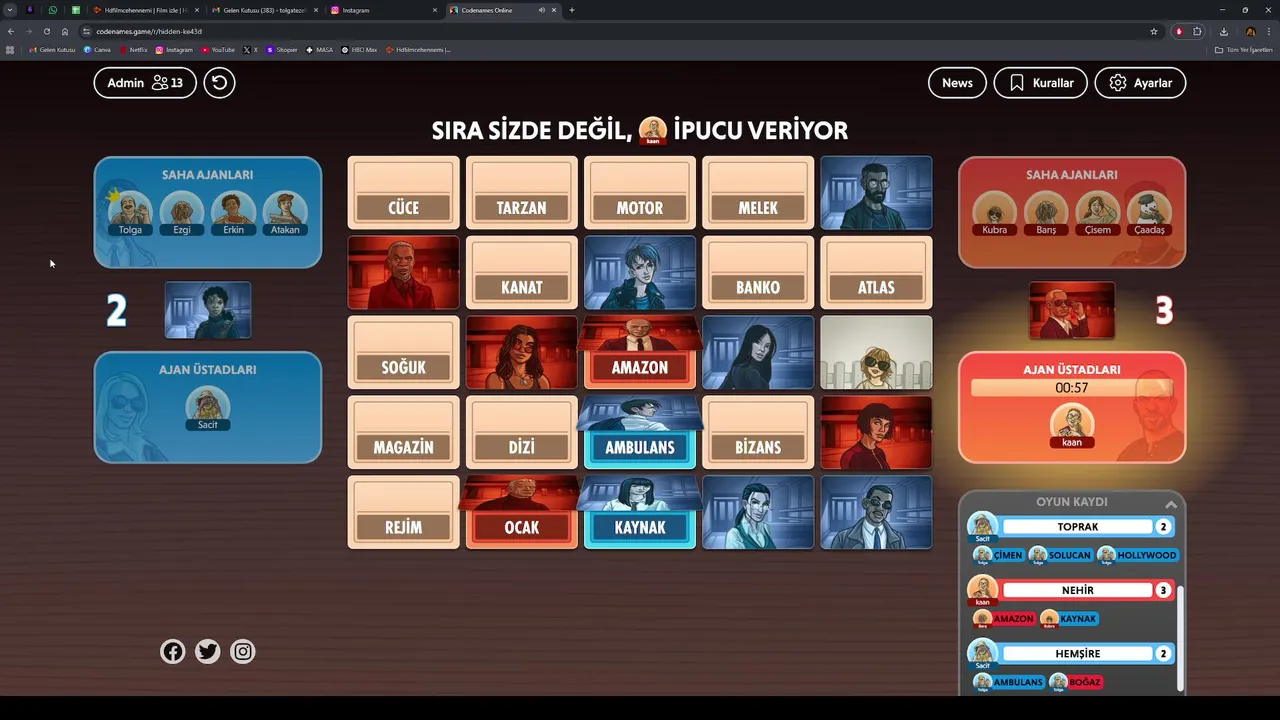The height and width of the screenshot is (720, 1280).
Task: Open the Twitter social icon
Action: (208, 652)
